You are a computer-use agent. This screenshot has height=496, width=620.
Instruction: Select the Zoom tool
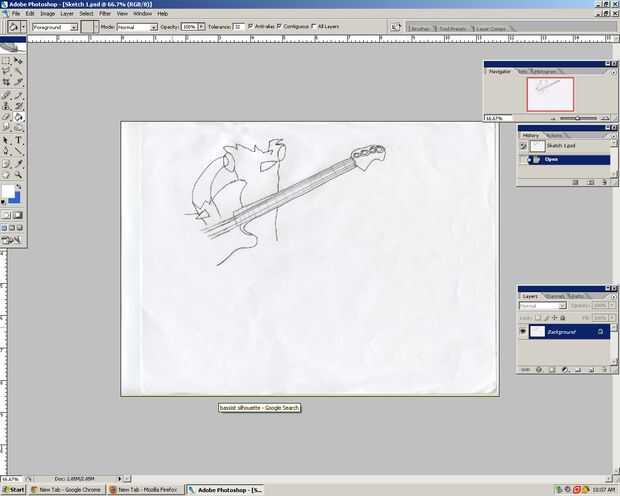(x=18, y=175)
